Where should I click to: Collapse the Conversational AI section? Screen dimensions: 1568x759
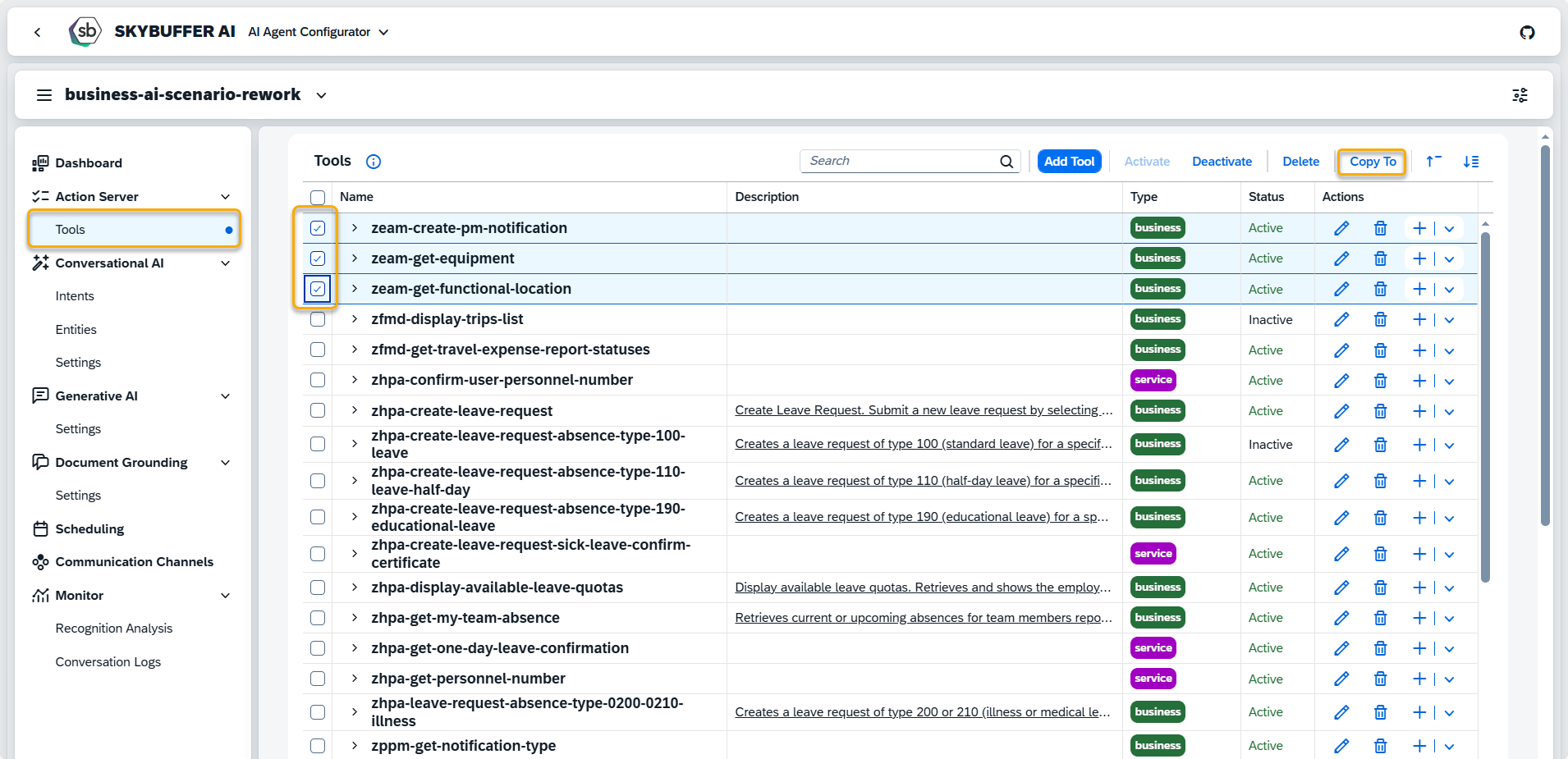[x=225, y=263]
